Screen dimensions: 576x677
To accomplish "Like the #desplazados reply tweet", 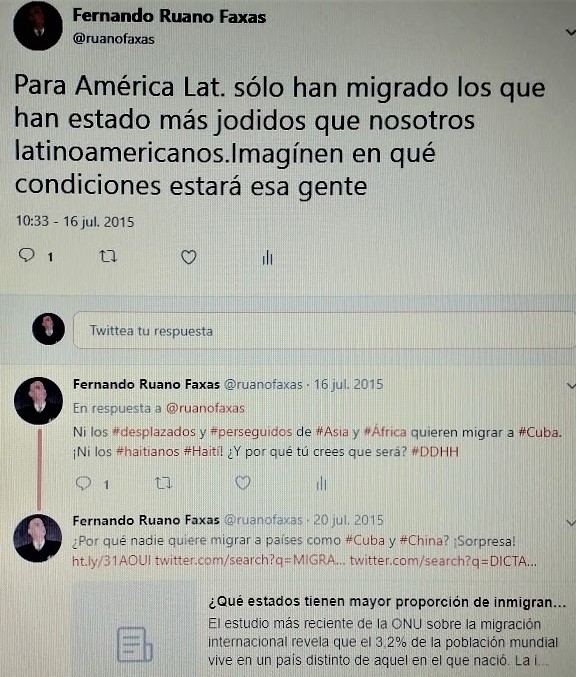I will pyautogui.click(x=243, y=483).
